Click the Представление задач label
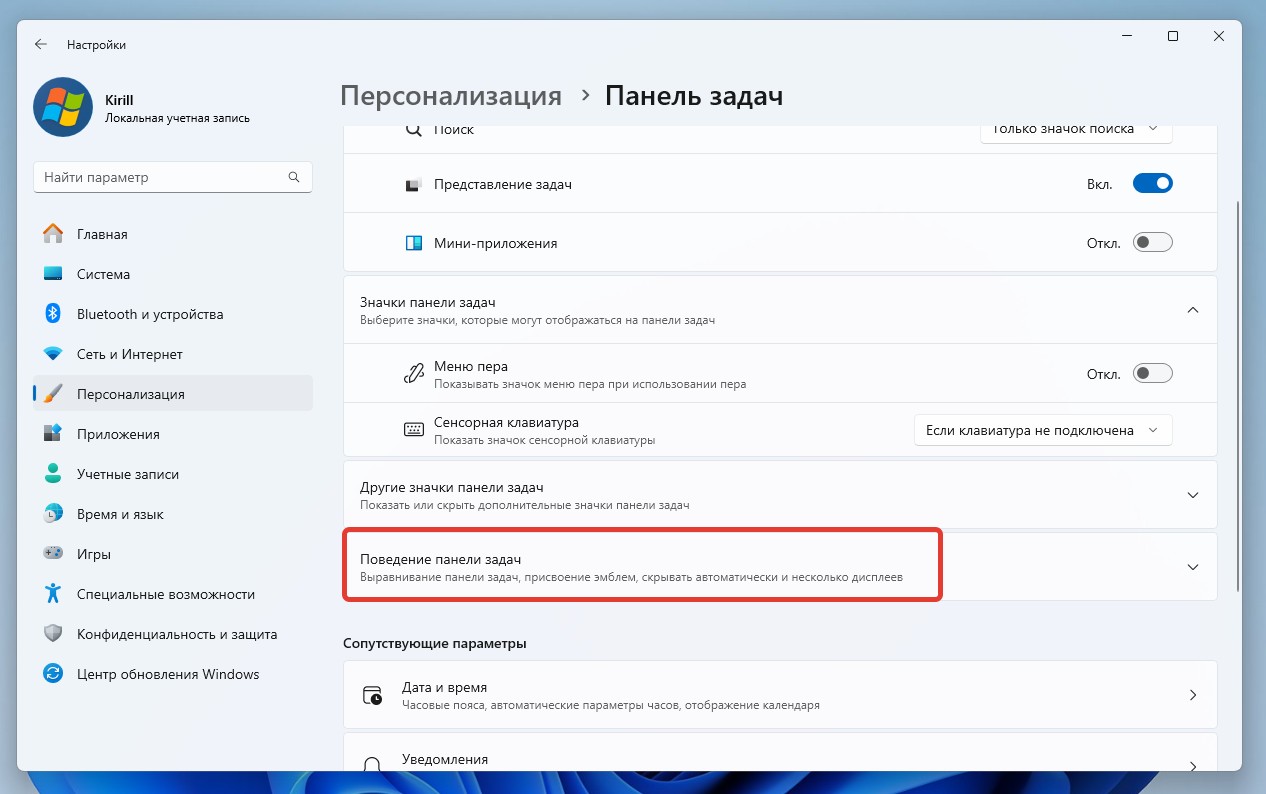1266x794 pixels. pyautogui.click(x=503, y=185)
